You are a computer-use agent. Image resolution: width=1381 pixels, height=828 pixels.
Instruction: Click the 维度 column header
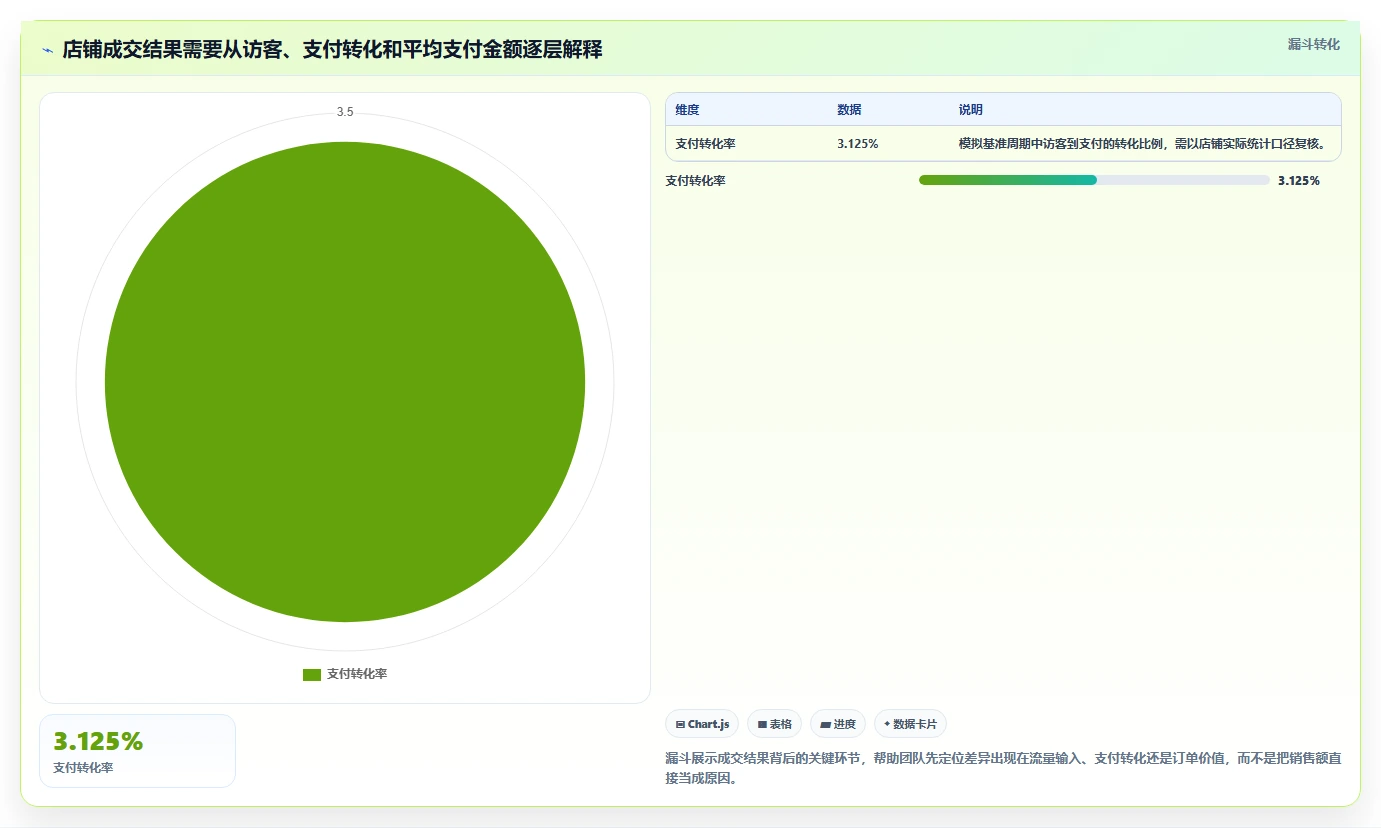pos(687,110)
